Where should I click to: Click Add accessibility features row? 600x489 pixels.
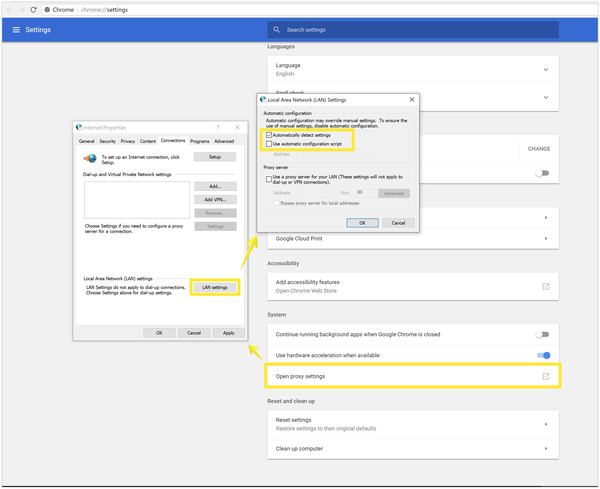click(413, 286)
